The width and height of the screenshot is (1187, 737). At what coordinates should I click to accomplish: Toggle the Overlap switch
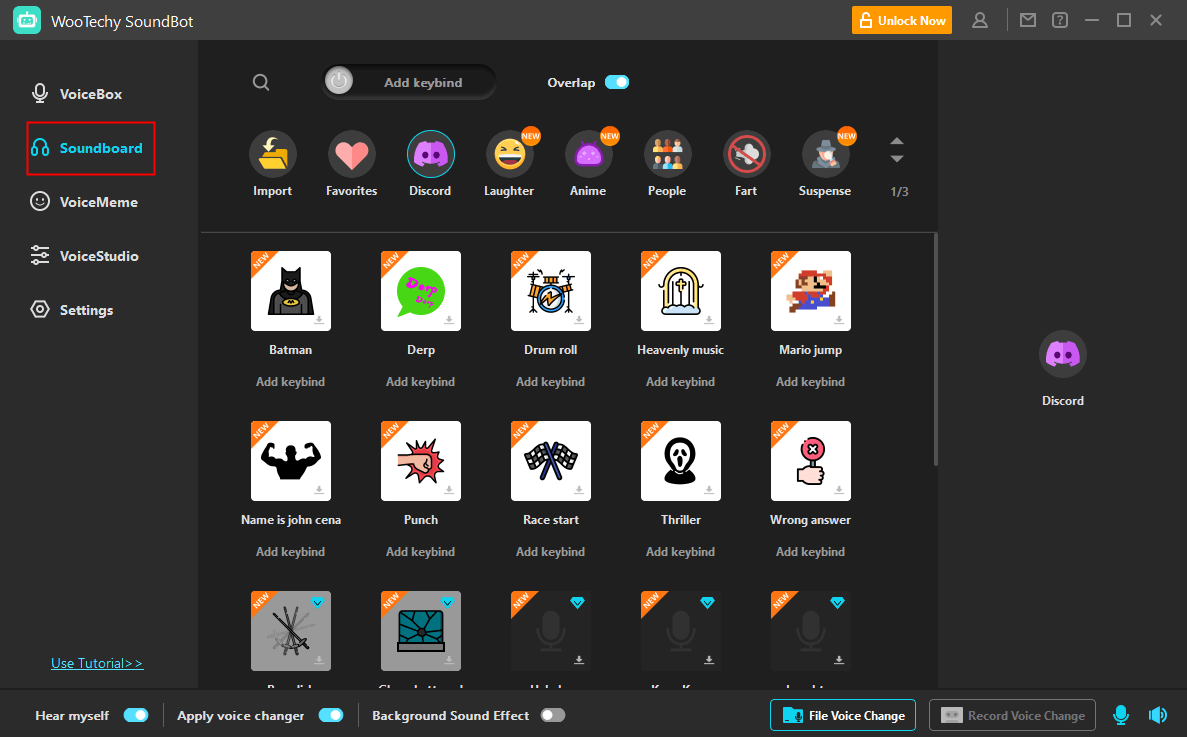617,83
